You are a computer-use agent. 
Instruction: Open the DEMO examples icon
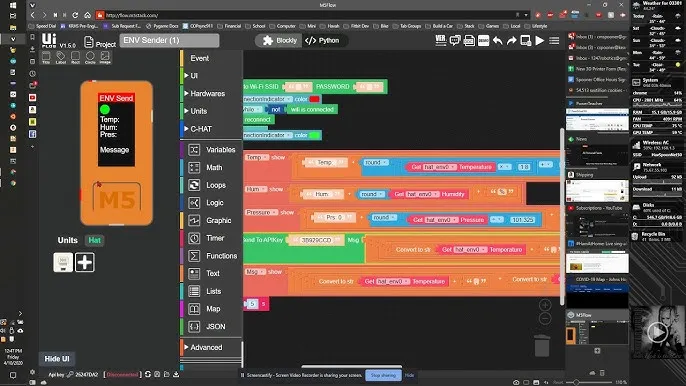point(483,41)
